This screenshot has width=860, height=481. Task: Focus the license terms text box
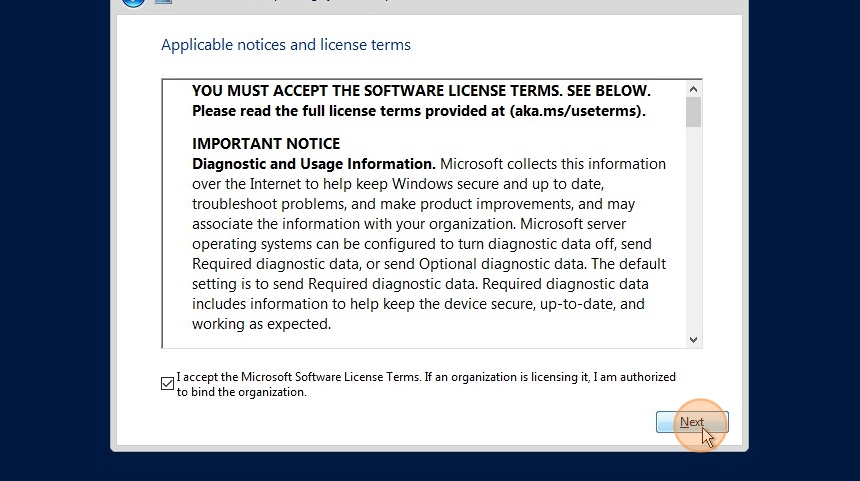pyautogui.click(x=423, y=213)
